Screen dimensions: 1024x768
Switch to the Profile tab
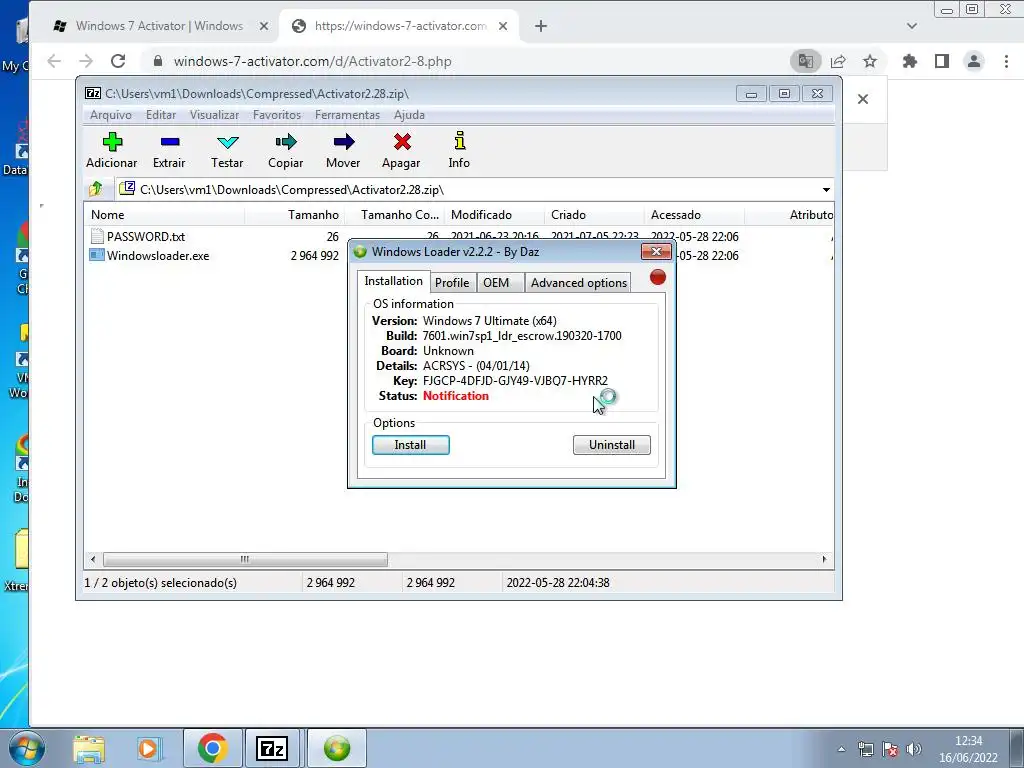coord(452,282)
